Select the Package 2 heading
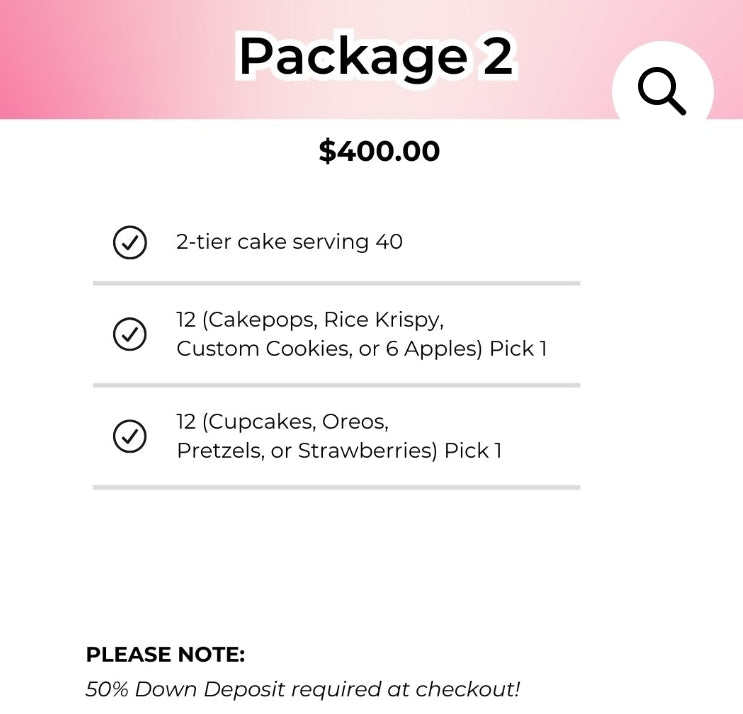 (x=375, y=56)
